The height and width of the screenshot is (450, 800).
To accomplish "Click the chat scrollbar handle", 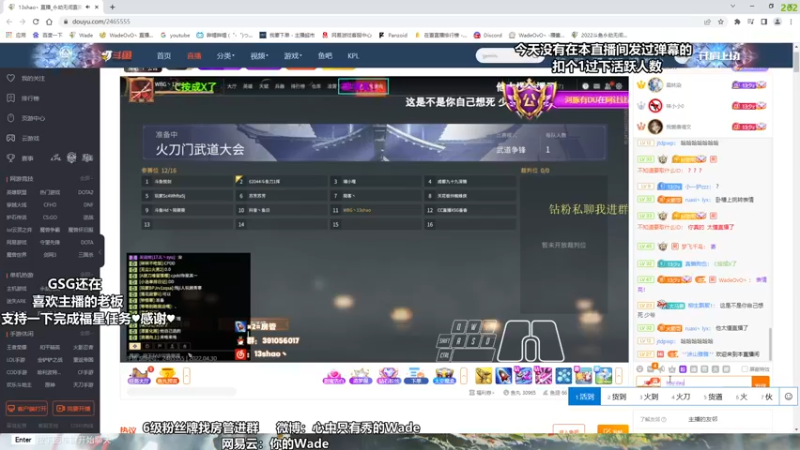I will (x=770, y=343).
